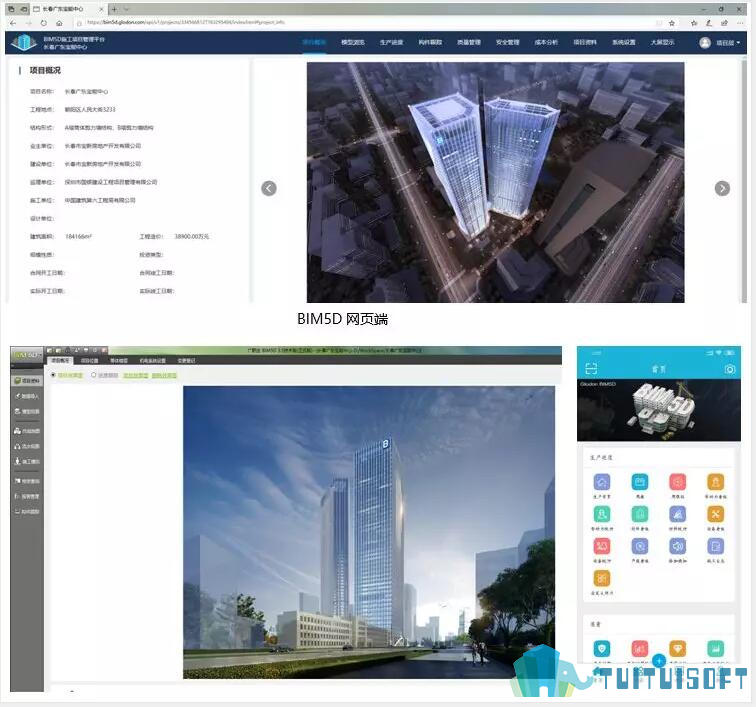Image resolution: width=756 pixels, height=707 pixels.
Task: Tap the orange person icon in mobile grid
Action: click(x=716, y=482)
